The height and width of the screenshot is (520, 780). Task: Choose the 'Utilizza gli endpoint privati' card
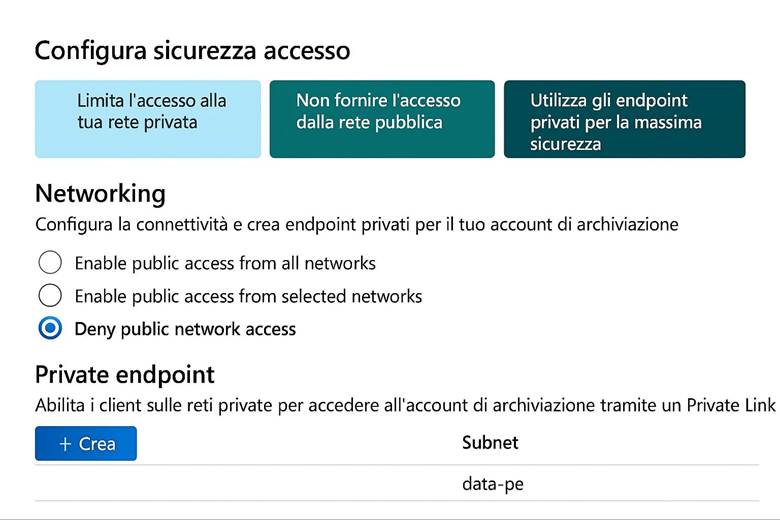[x=624, y=119]
